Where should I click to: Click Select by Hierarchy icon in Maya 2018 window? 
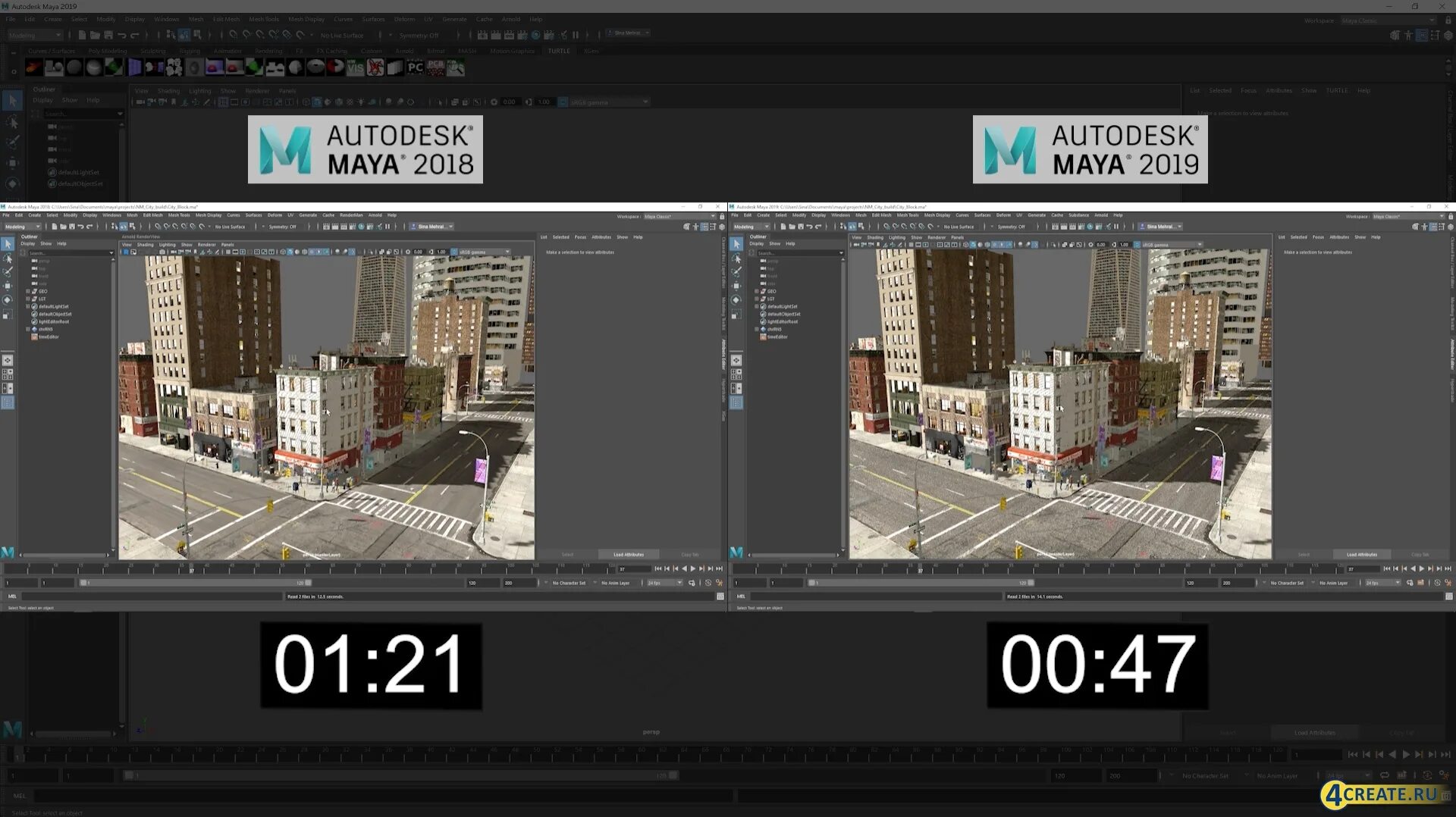[x=114, y=227]
